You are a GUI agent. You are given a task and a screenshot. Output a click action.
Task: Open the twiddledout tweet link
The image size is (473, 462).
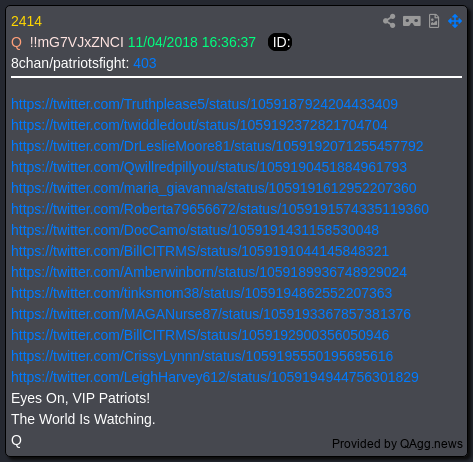[x=199, y=125]
